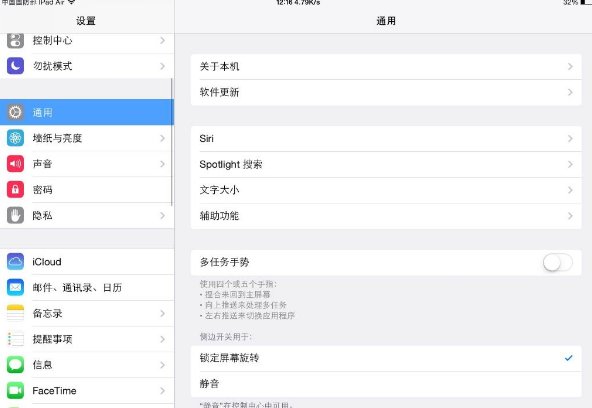Image resolution: width=592 pixels, height=408 pixels.
Task: Tap the Mail envelope icon
Action: [15, 288]
